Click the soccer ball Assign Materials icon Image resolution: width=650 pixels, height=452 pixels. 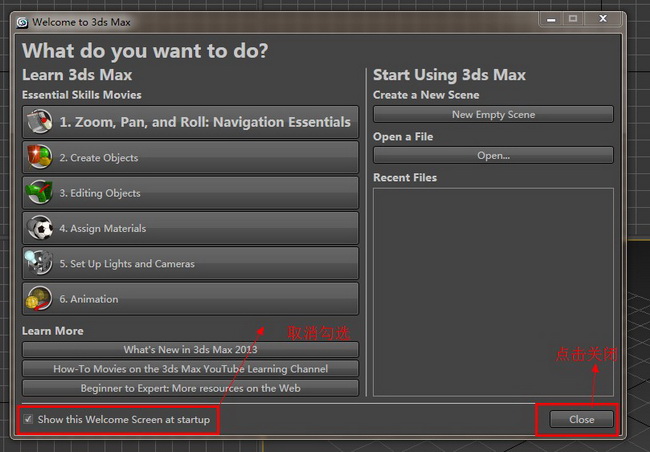40,228
